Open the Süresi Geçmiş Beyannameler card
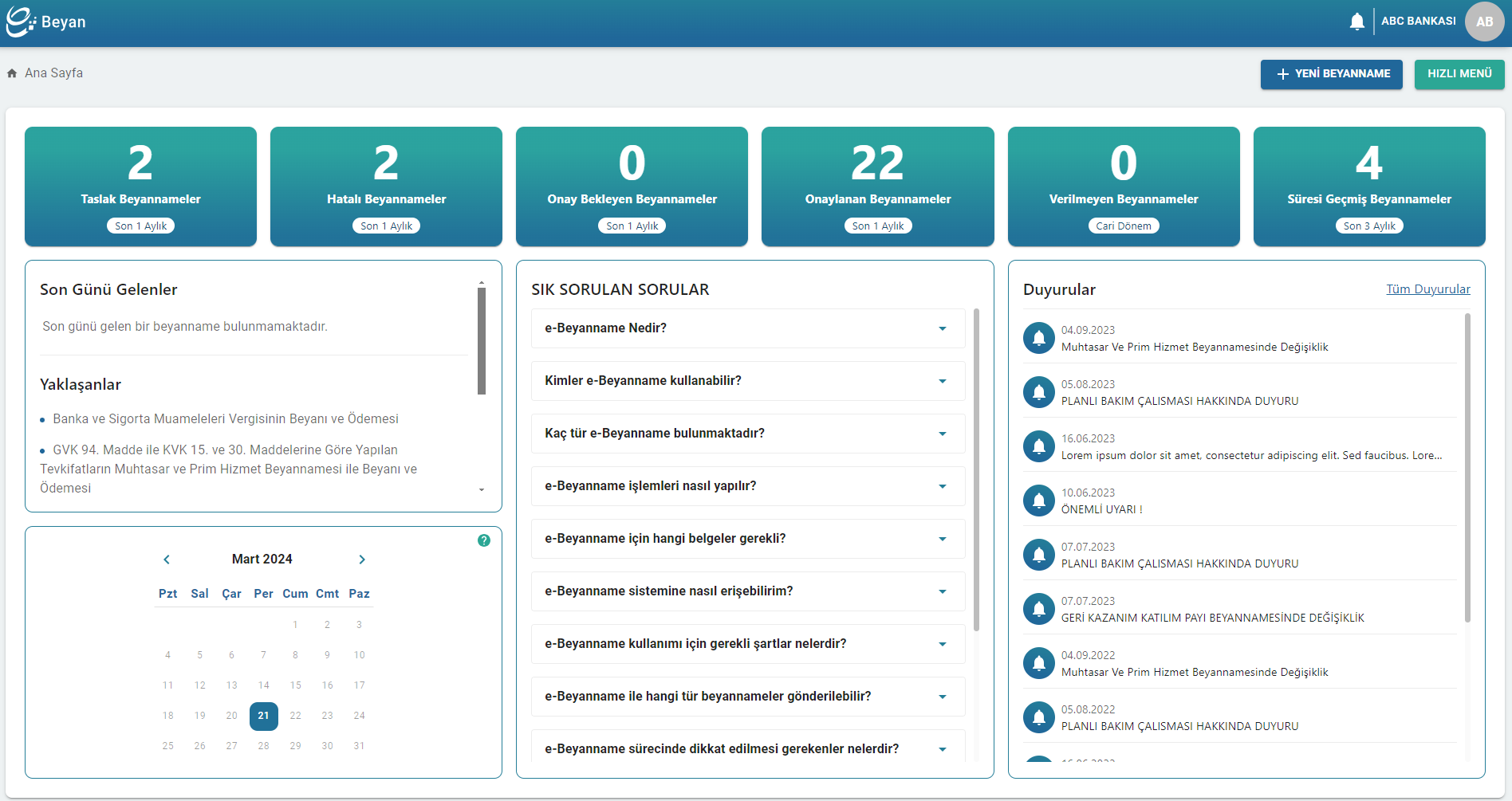Screen dimensions: 1512x801 (x=1368, y=187)
